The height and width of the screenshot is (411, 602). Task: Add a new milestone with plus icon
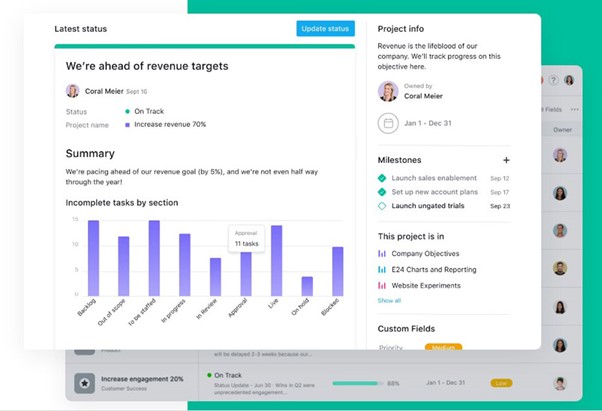pyautogui.click(x=506, y=160)
